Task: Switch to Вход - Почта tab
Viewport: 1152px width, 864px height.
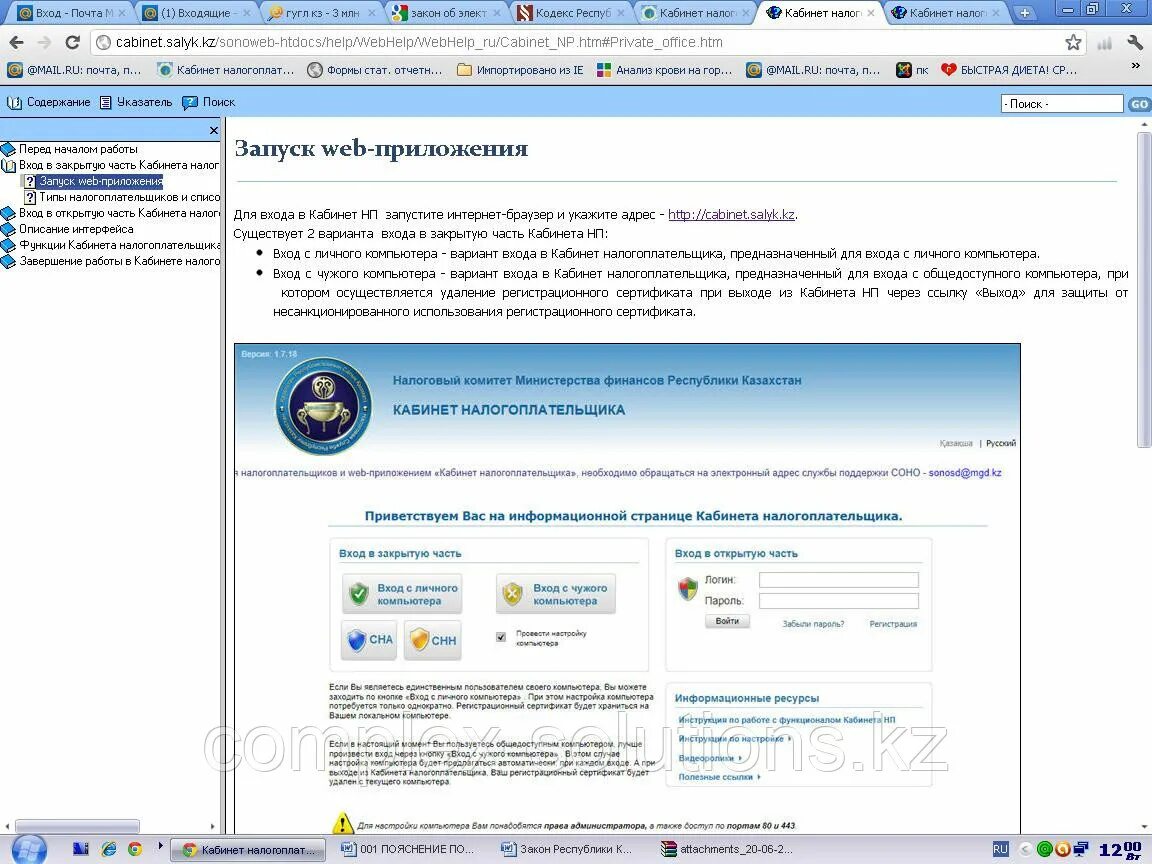Action: click(72, 12)
